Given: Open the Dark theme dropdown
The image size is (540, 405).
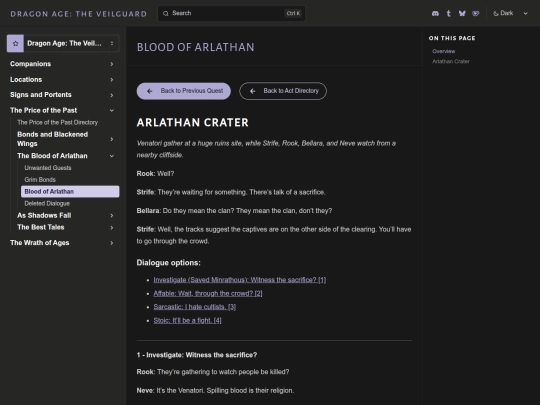Looking at the screenshot, I should 510,13.
